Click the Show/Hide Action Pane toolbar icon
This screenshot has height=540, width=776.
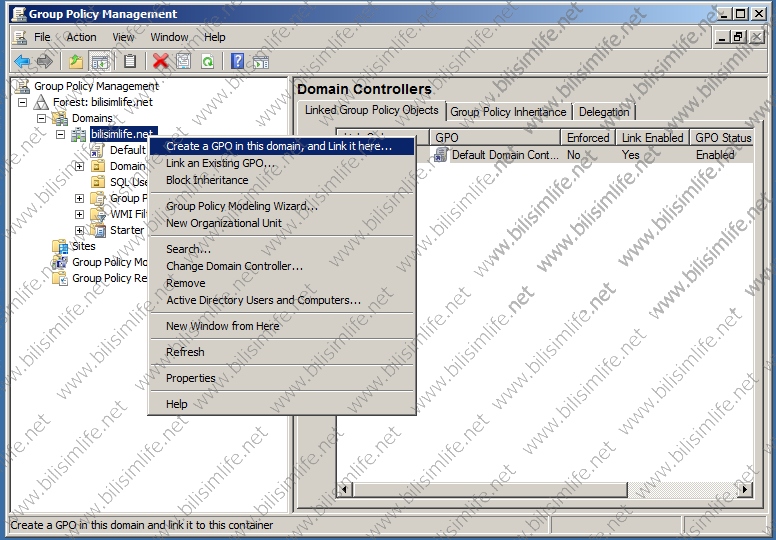(x=261, y=61)
